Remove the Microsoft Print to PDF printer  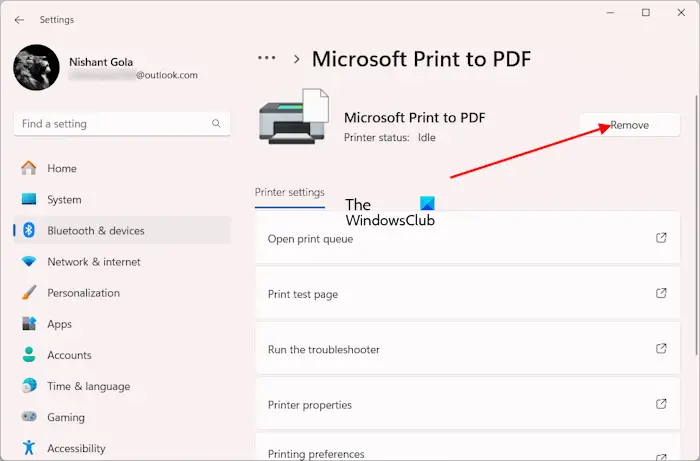629,125
